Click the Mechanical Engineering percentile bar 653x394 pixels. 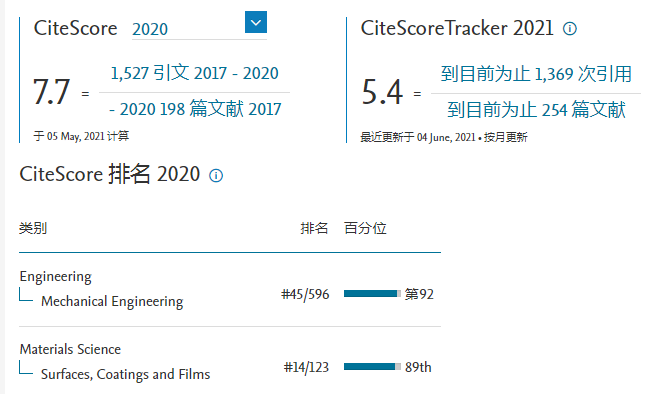[x=372, y=294]
